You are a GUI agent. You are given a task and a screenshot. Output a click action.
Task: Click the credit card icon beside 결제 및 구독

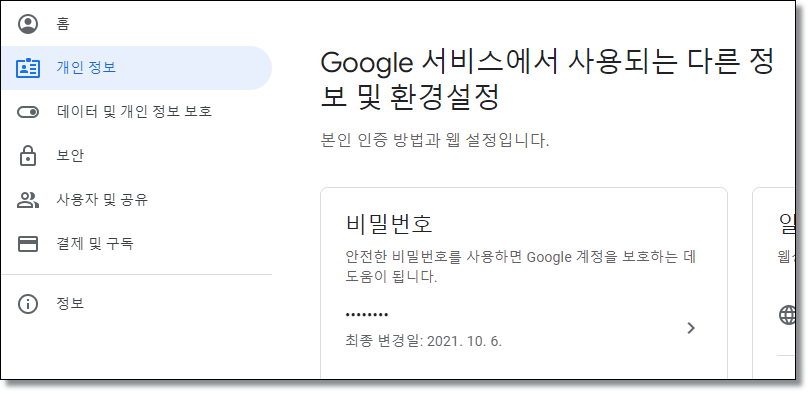tap(28, 244)
